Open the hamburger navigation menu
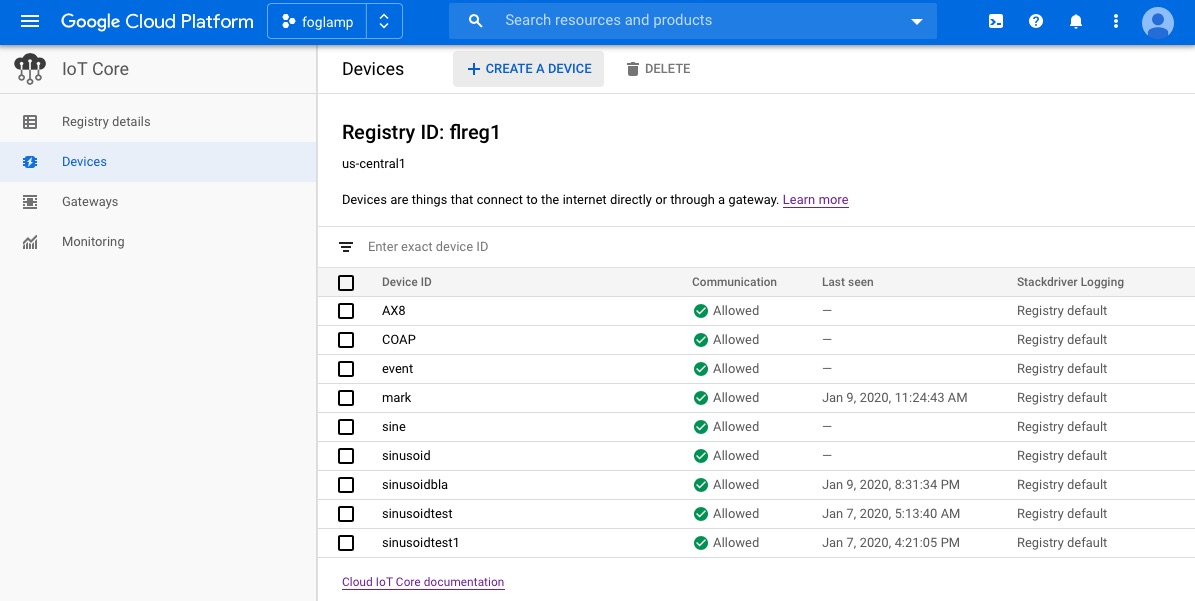Image resolution: width=1195 pixels, height=601 pixels. 30,21
